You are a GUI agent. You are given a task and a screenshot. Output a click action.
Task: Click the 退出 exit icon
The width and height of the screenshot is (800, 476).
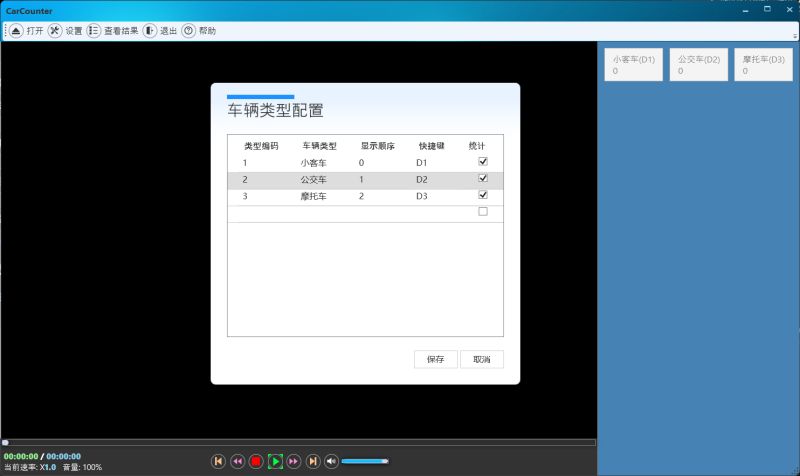[149, 31]
